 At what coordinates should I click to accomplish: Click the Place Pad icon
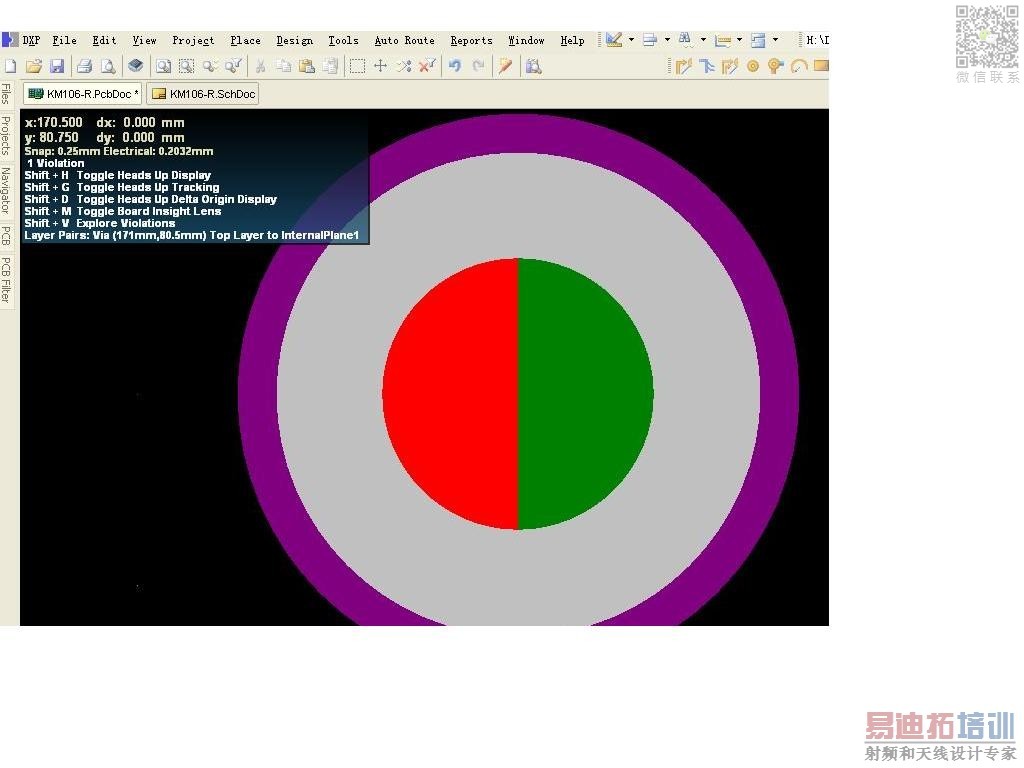click(753, 66)
